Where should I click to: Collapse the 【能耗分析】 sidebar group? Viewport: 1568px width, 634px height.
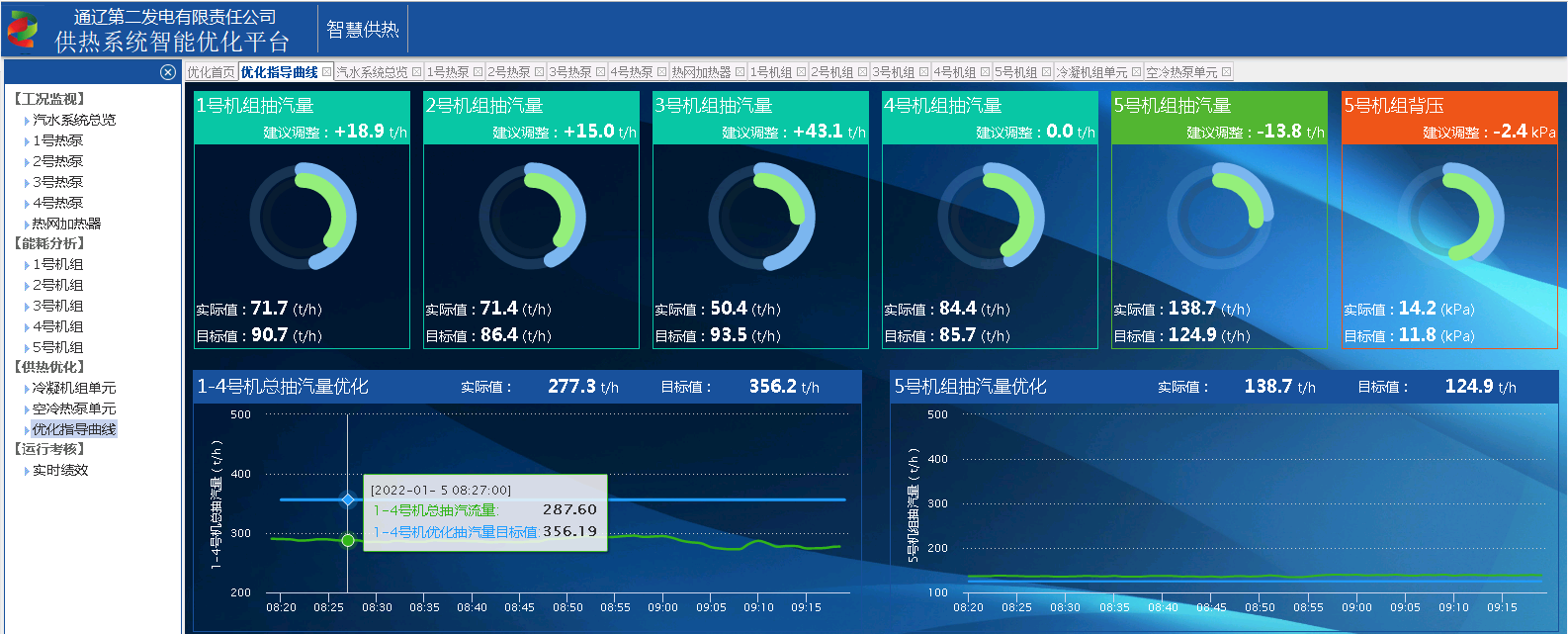pos(49,243)
